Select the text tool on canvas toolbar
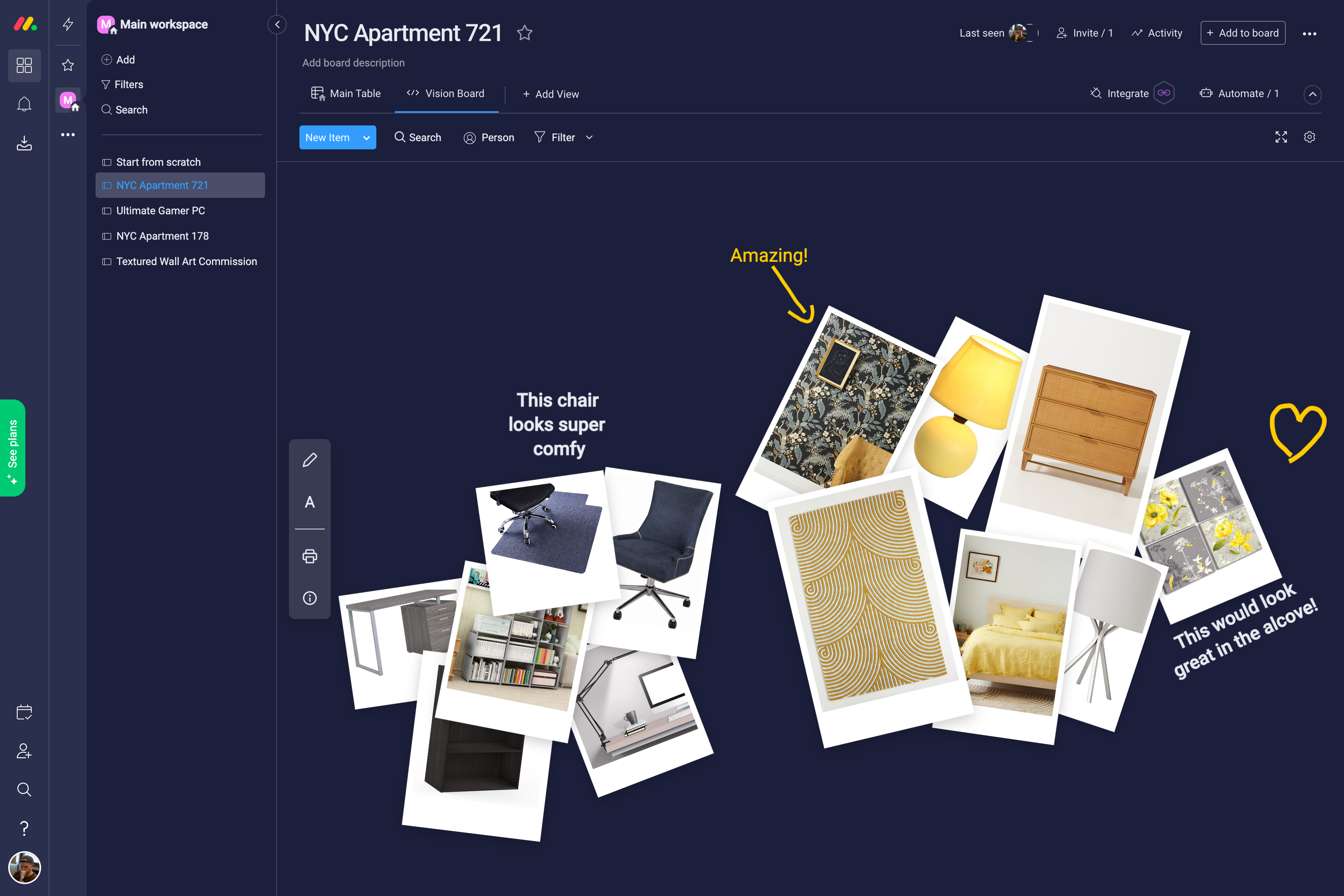The height and width of the screenshot is (896, 1344). [x=310, y=502]
